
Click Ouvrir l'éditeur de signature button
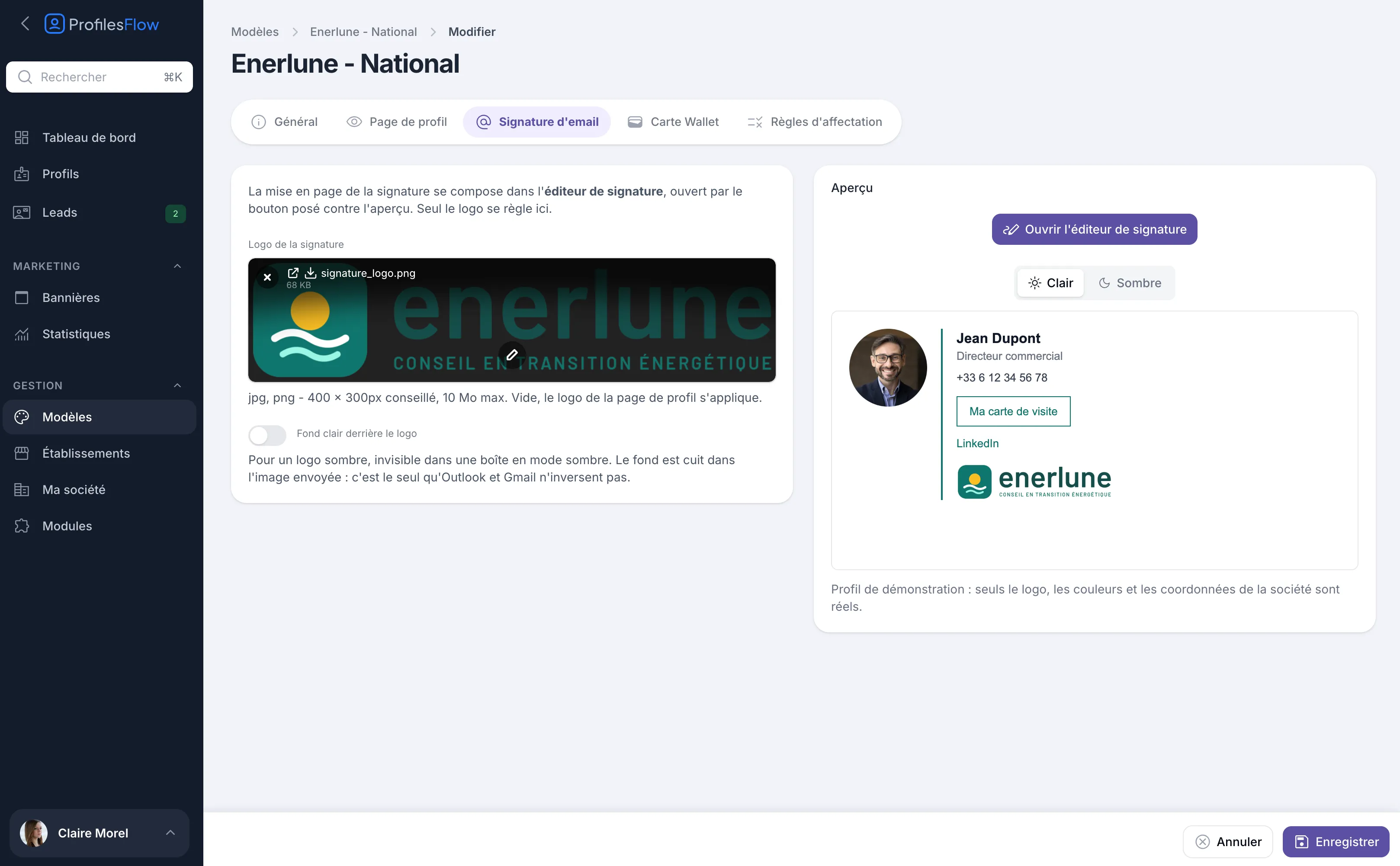(x=1094, y=229)
